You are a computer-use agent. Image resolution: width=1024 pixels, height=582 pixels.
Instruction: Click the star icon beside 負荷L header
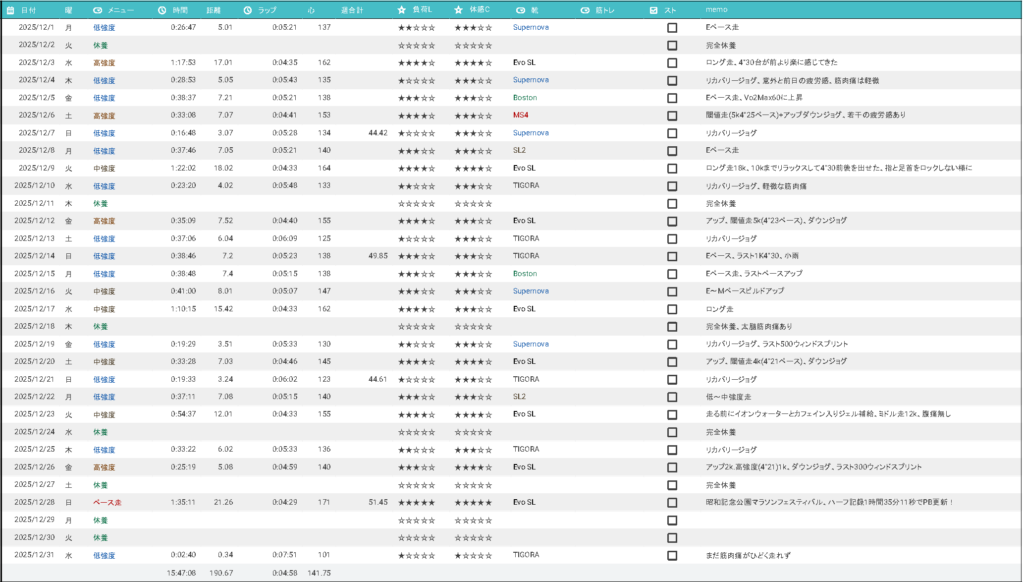401,9
